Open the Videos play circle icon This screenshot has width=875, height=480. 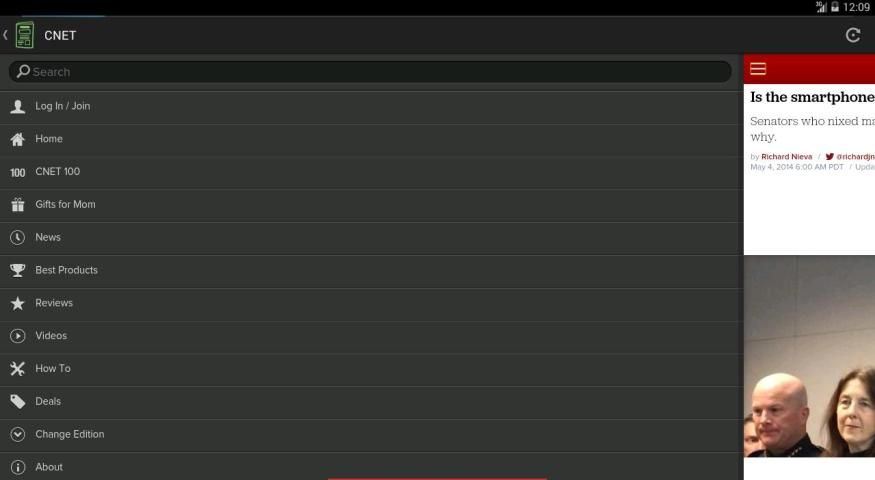(18, 336)
